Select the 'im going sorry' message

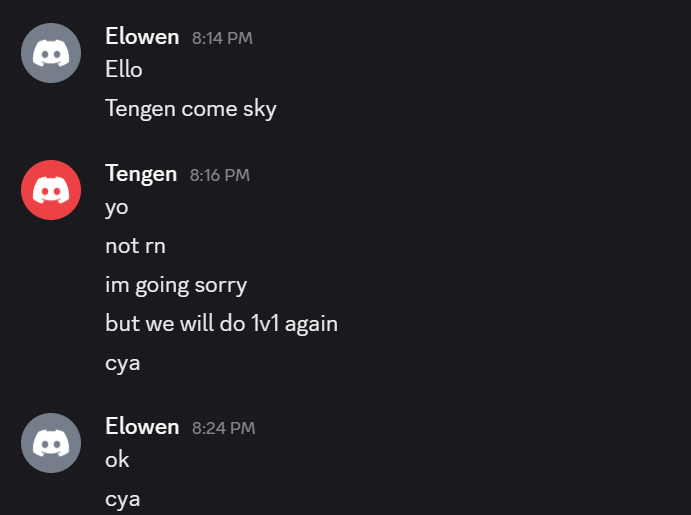click(176, 285)
